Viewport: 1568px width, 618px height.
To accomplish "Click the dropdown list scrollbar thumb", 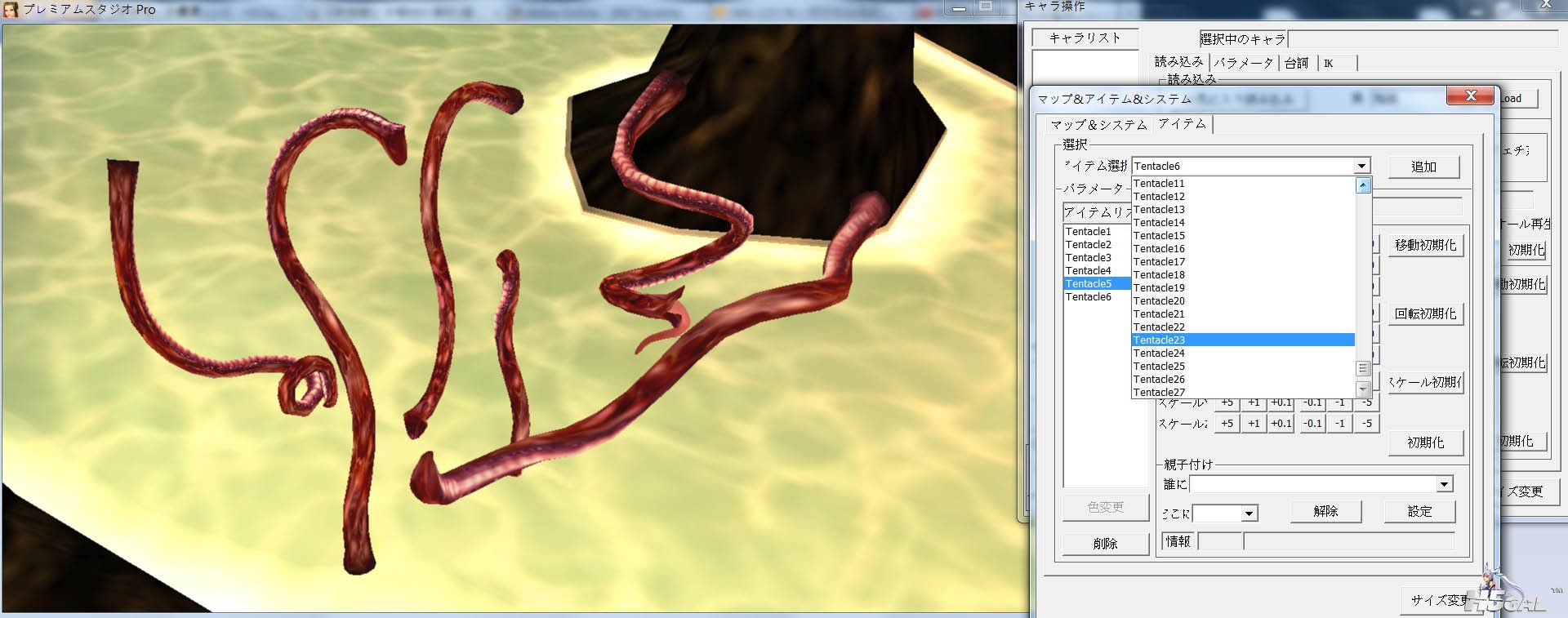I will [1362, 368].
